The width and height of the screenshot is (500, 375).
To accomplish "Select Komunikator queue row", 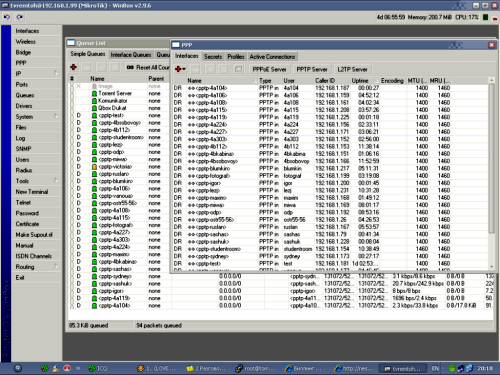I will coord(120,101).
